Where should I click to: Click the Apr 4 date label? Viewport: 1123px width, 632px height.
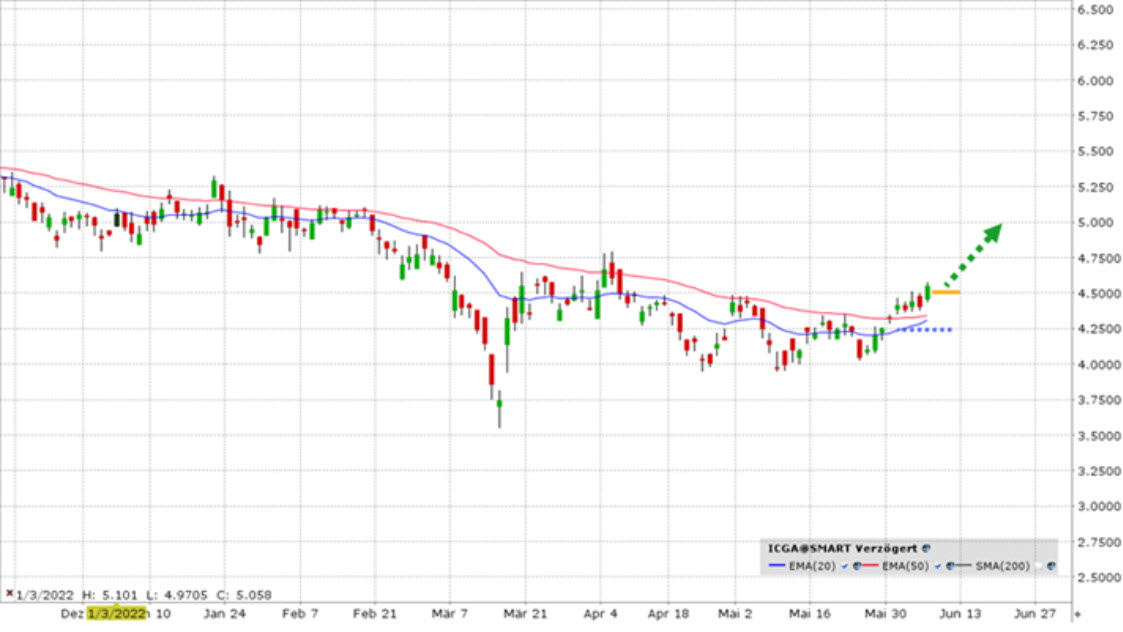(x=600, y=613)
